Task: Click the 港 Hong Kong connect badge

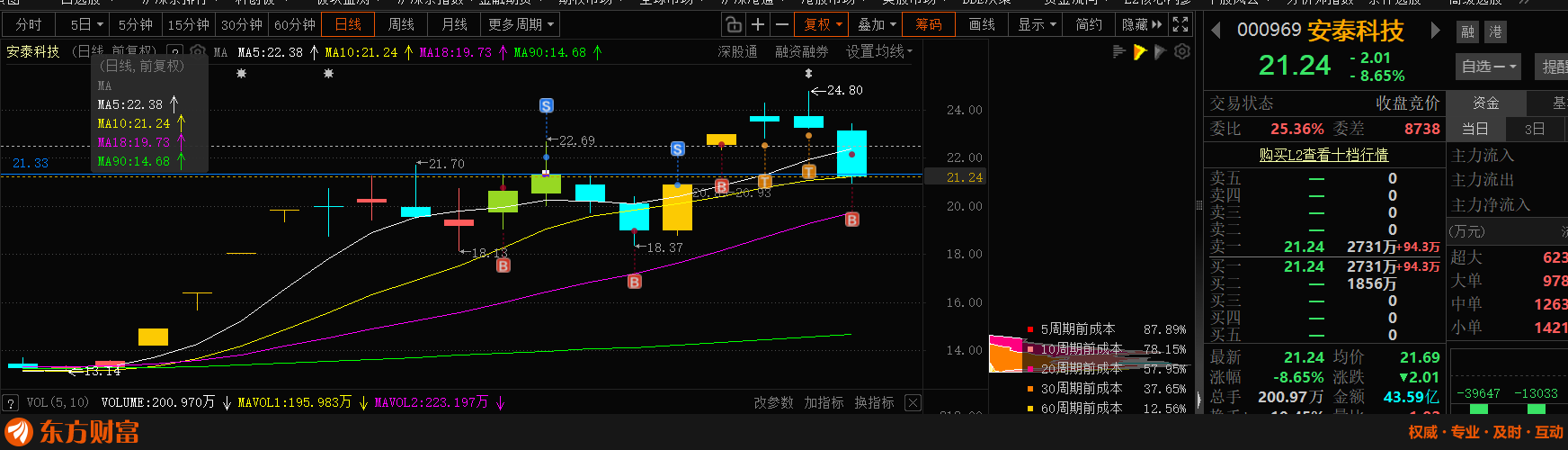Action: [x=1495, y=31]
